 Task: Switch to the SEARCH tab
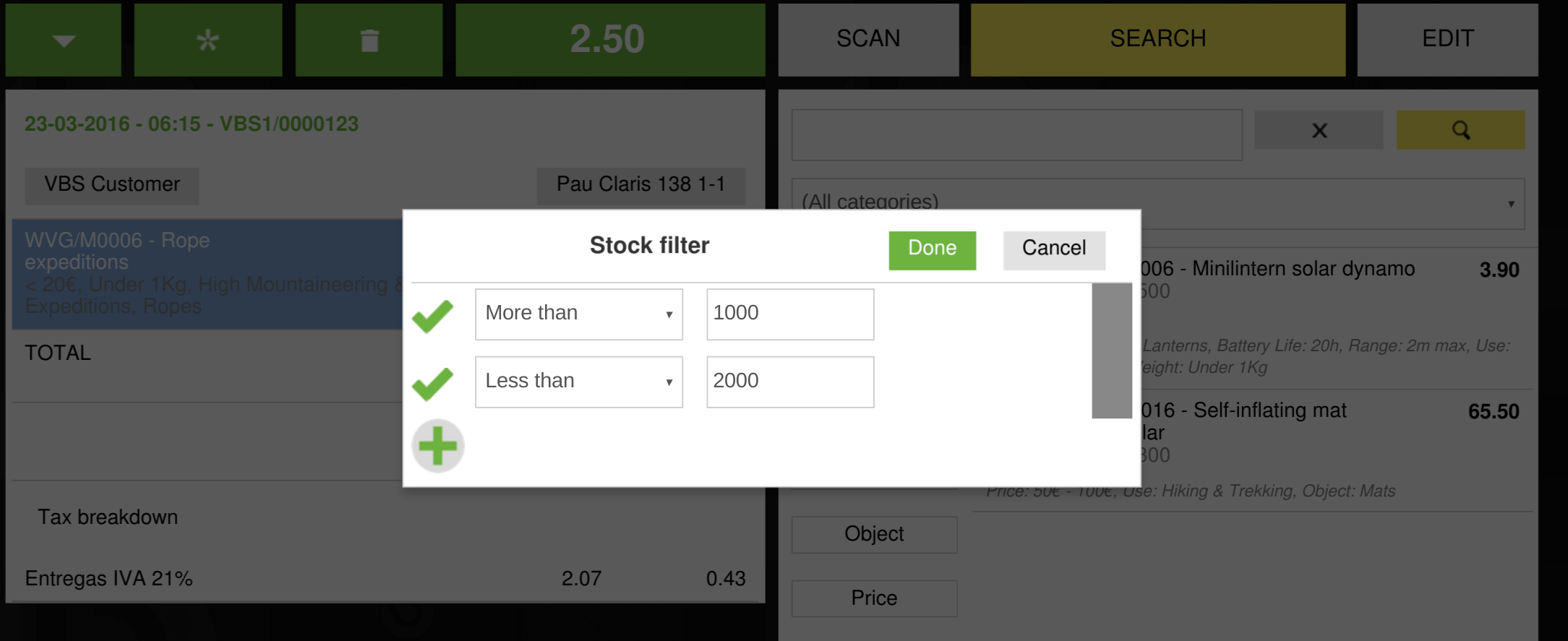pyautogui.click(x=1157, y=39)
